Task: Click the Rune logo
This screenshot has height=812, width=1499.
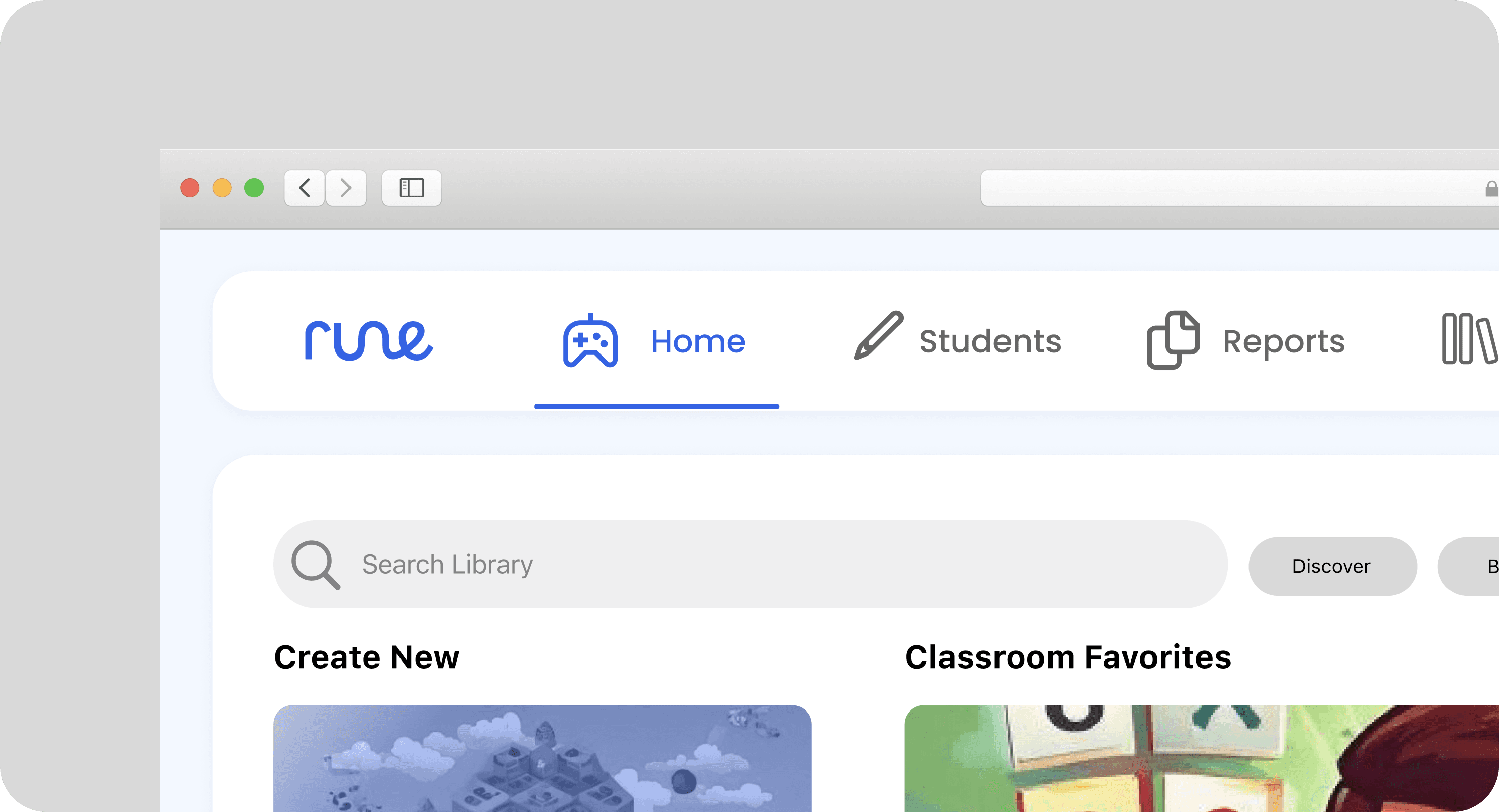Action: [x=369, y=340]
